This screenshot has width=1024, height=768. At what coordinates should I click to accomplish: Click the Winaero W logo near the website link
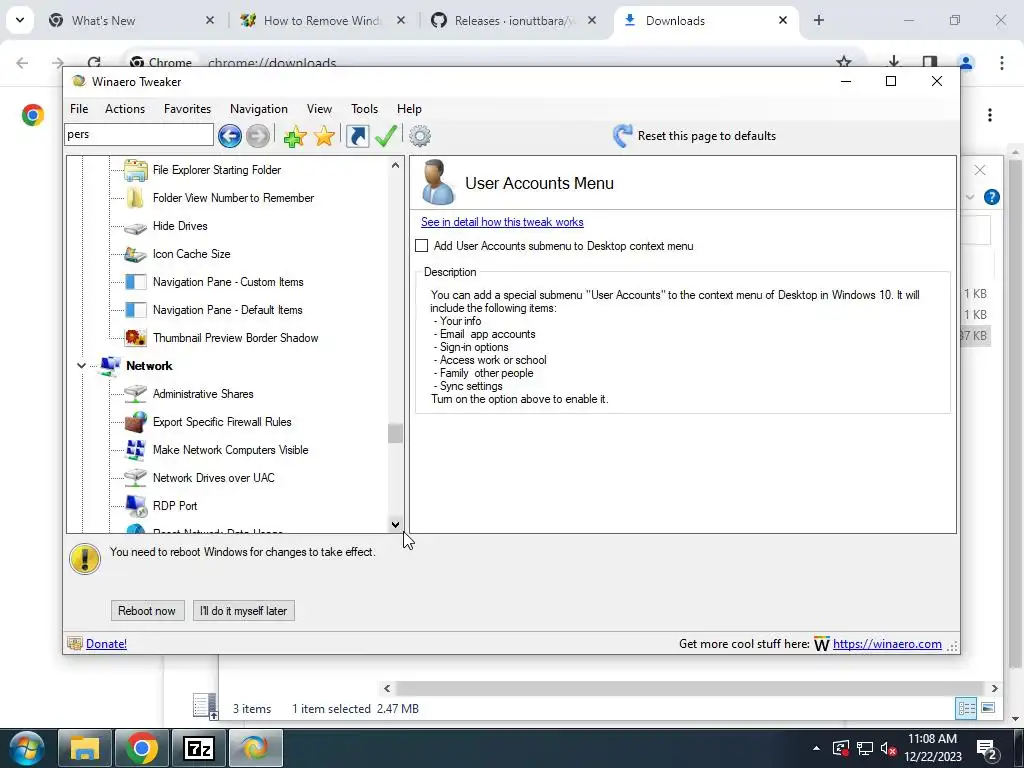822,645
